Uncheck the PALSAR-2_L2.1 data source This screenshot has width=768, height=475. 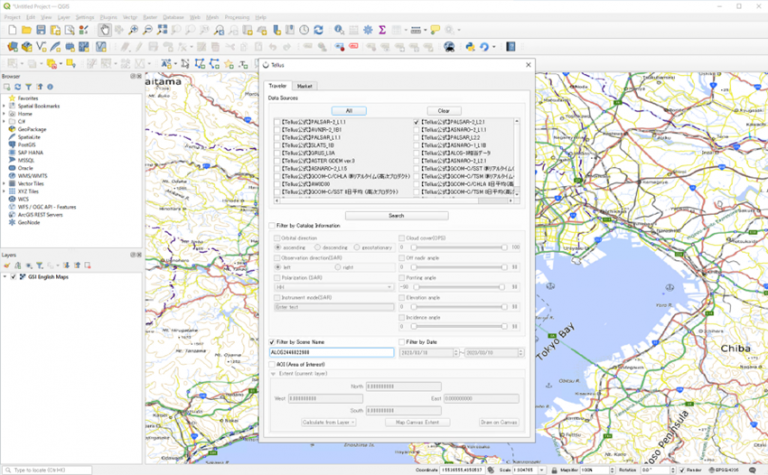point(416,122)
